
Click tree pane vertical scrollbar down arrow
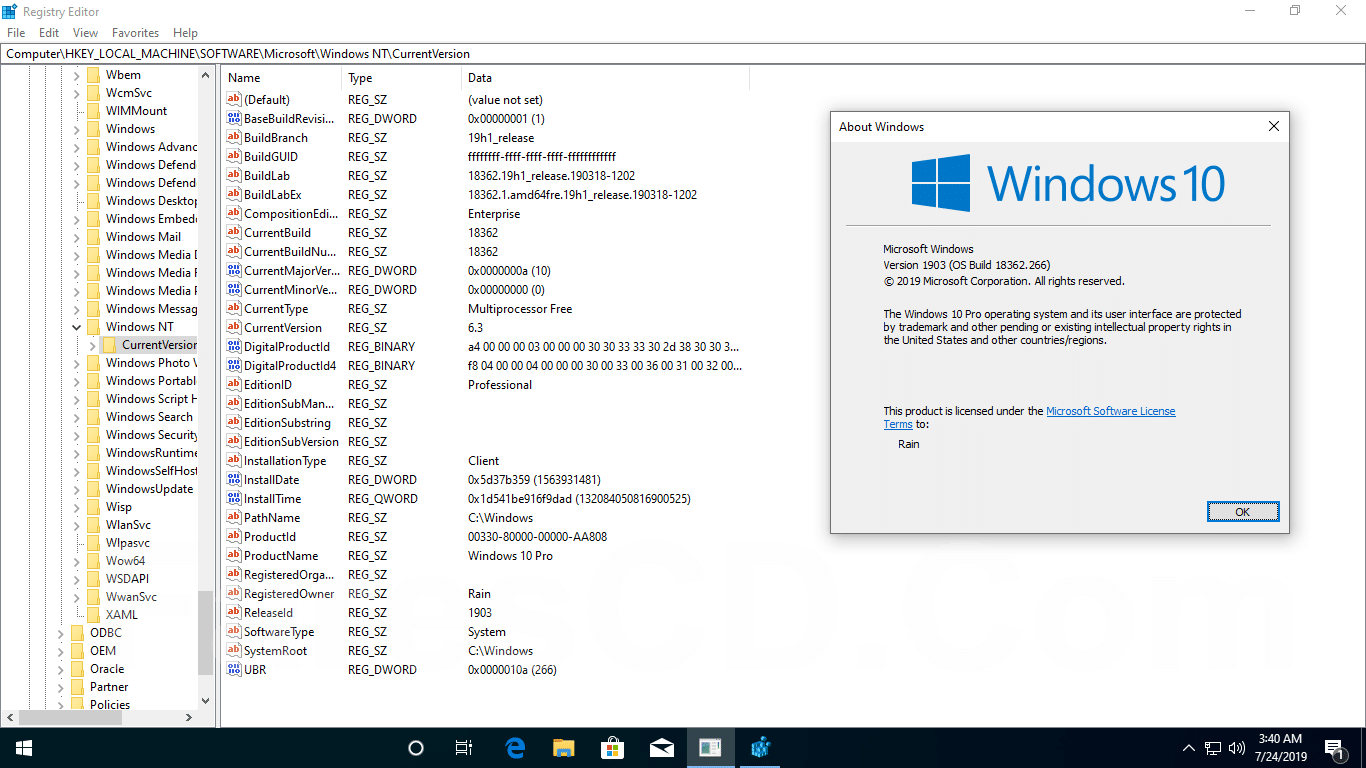pyautogui.click(x=205, y=702)
